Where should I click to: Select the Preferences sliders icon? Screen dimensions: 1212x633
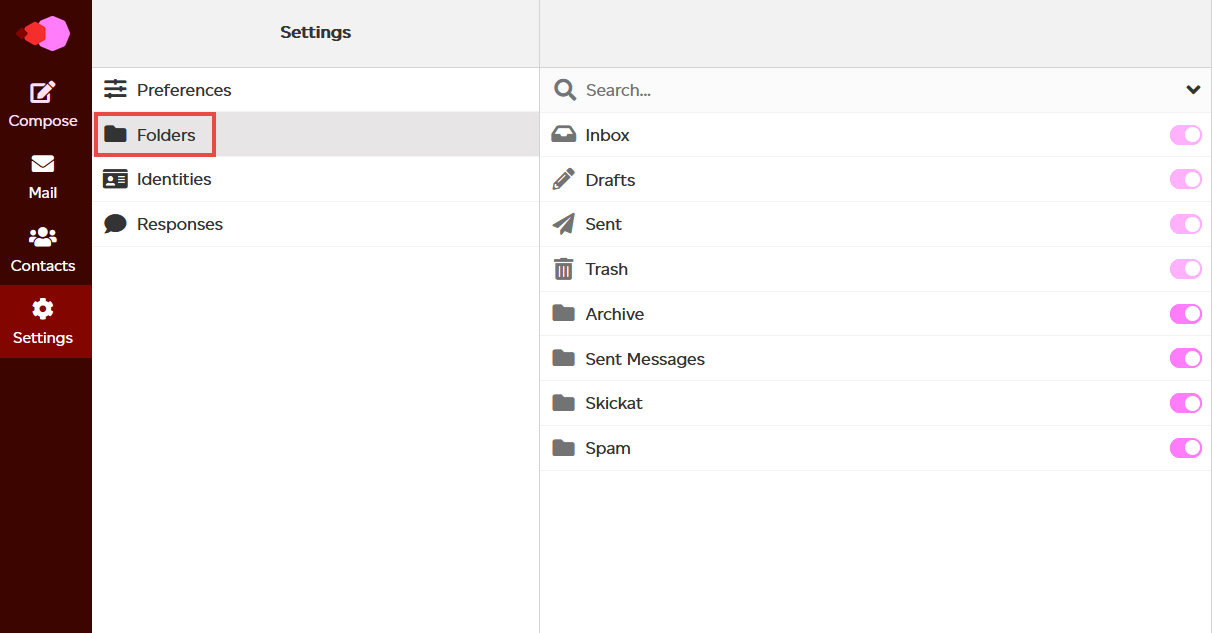116,89
